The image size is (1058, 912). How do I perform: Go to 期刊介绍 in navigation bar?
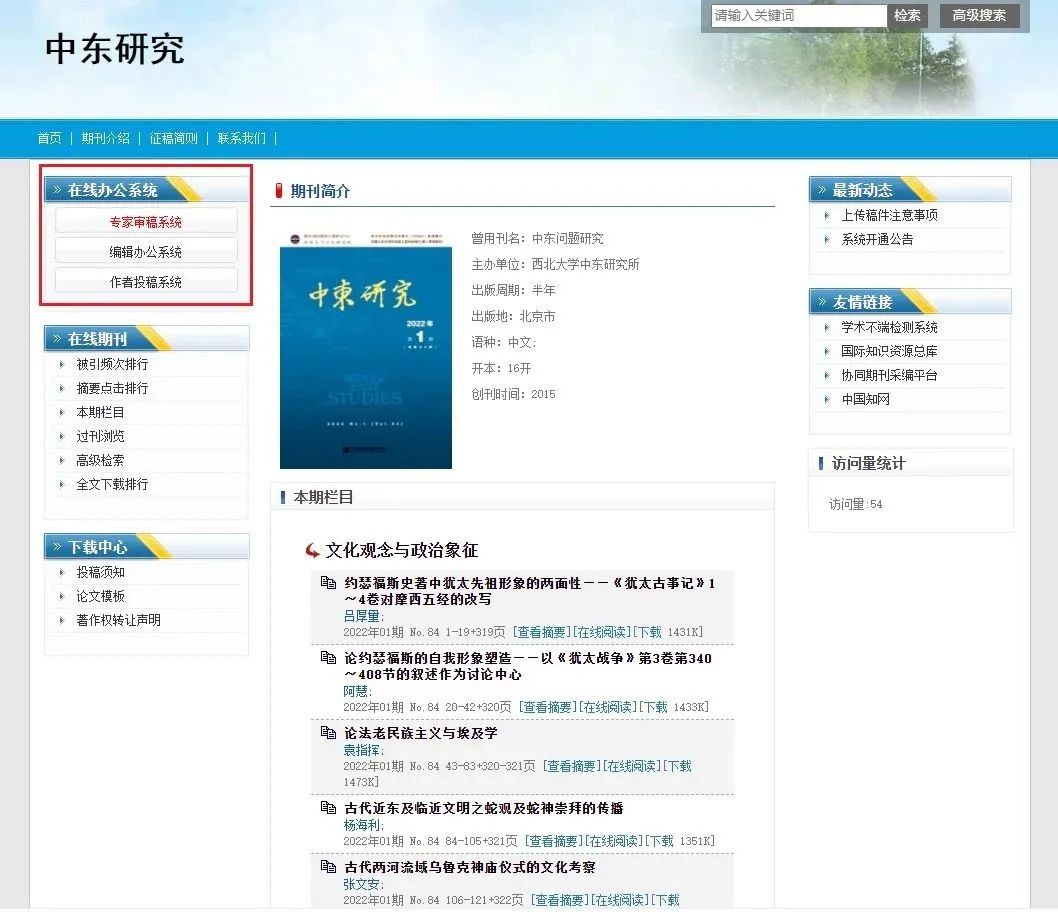tap(106, 138)
